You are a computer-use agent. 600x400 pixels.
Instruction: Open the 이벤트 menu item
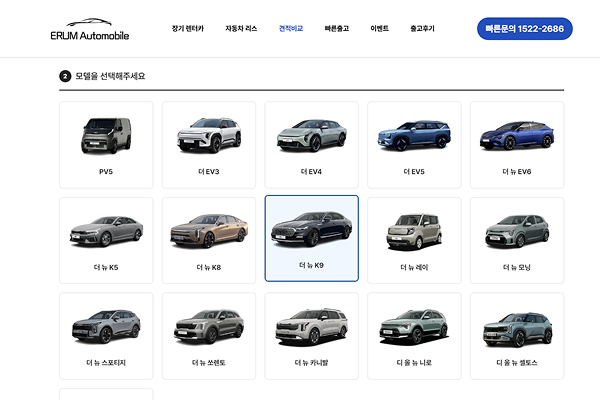pos(380,29)
